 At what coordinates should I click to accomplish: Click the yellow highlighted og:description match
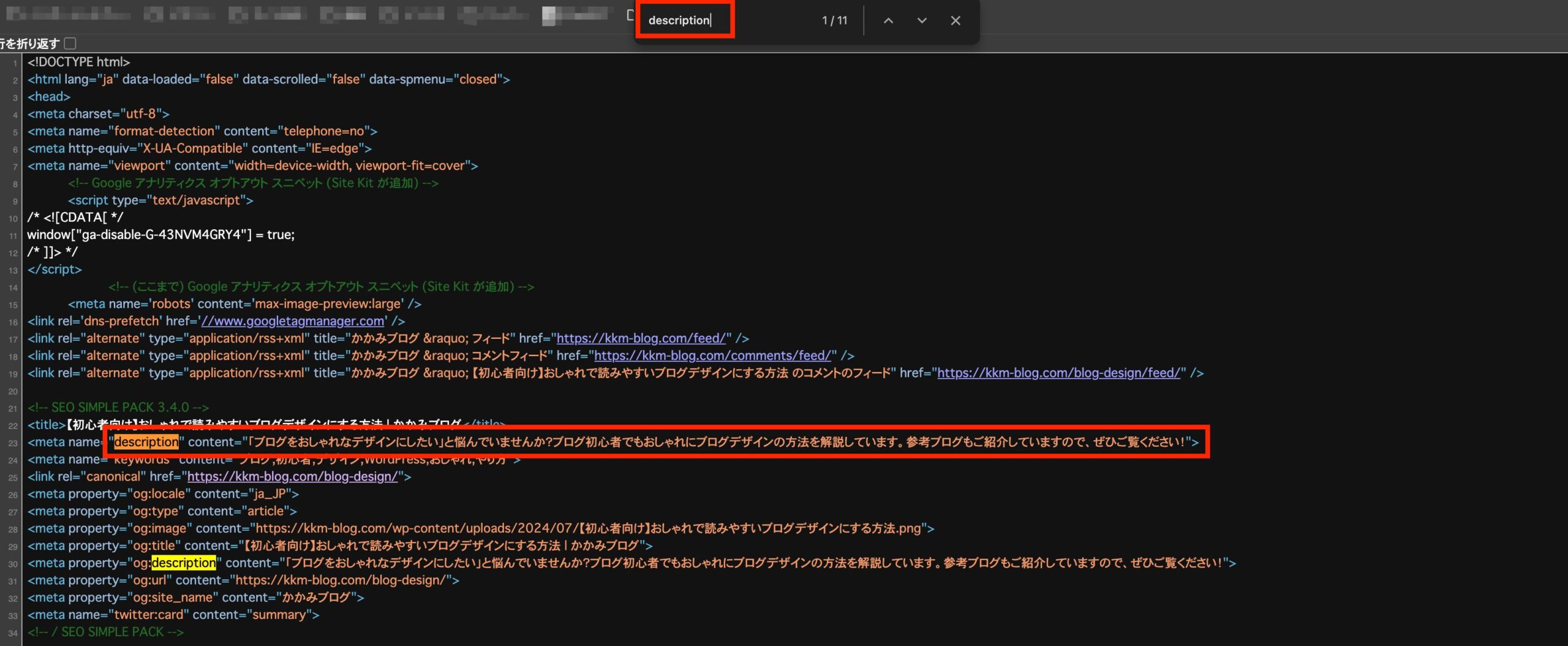pyautogui.click(x=184, y=563)
